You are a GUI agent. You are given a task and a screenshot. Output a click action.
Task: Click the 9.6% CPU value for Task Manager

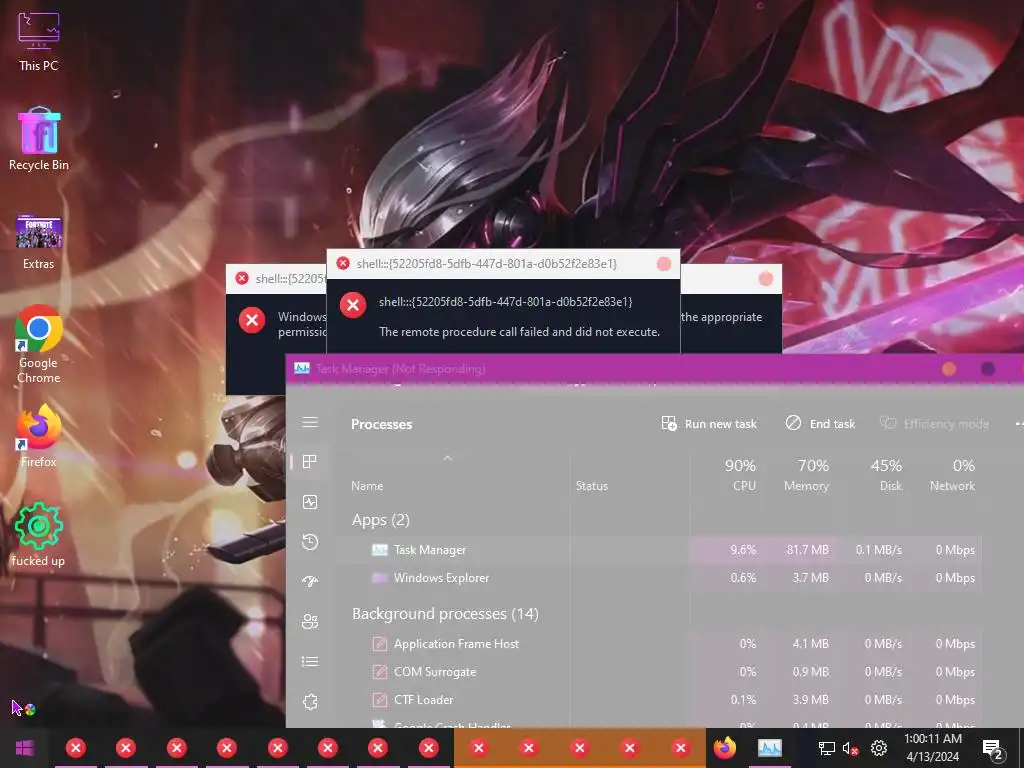tap(743, 550)
